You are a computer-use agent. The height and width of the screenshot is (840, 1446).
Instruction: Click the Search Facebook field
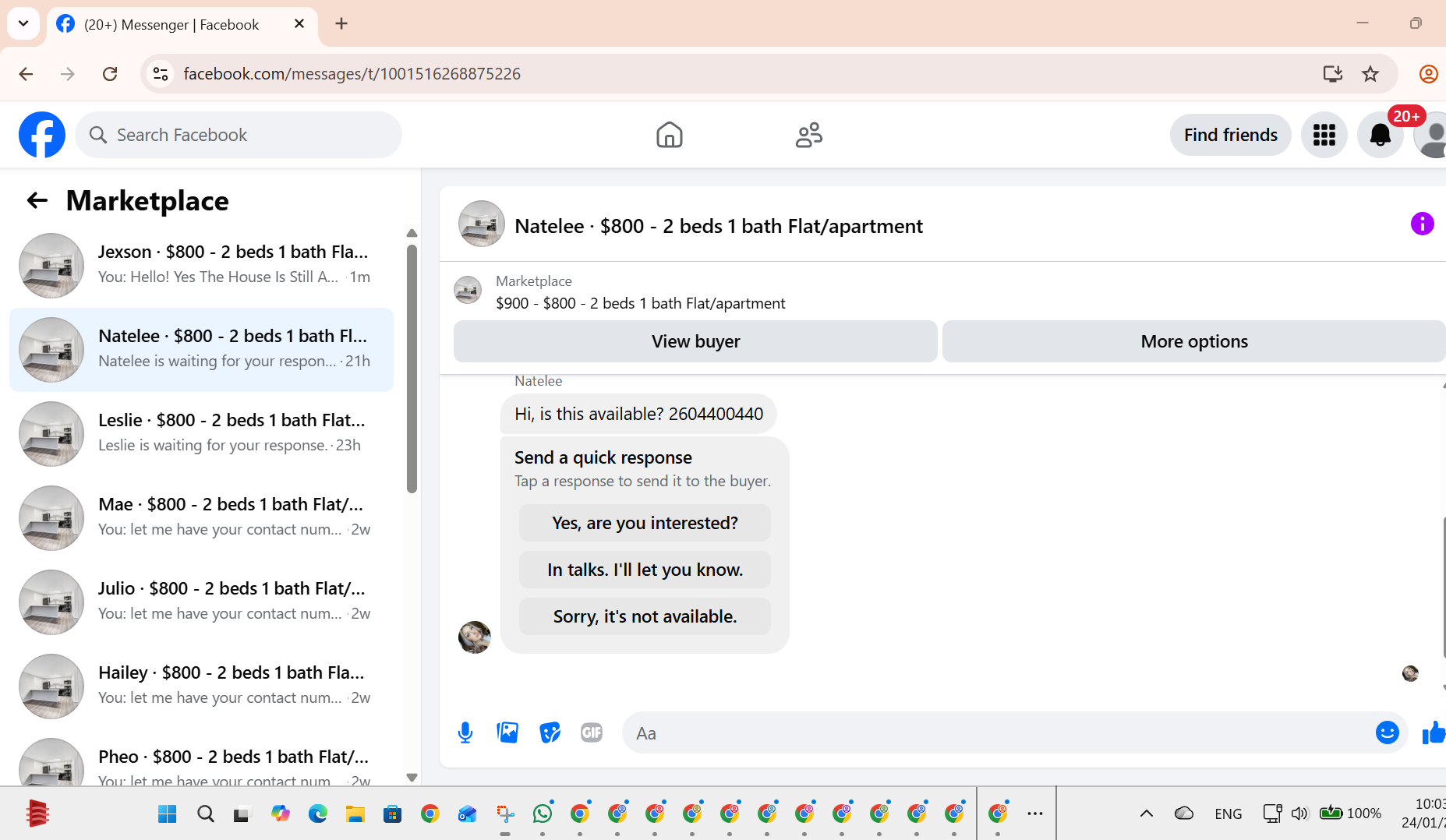239,135
